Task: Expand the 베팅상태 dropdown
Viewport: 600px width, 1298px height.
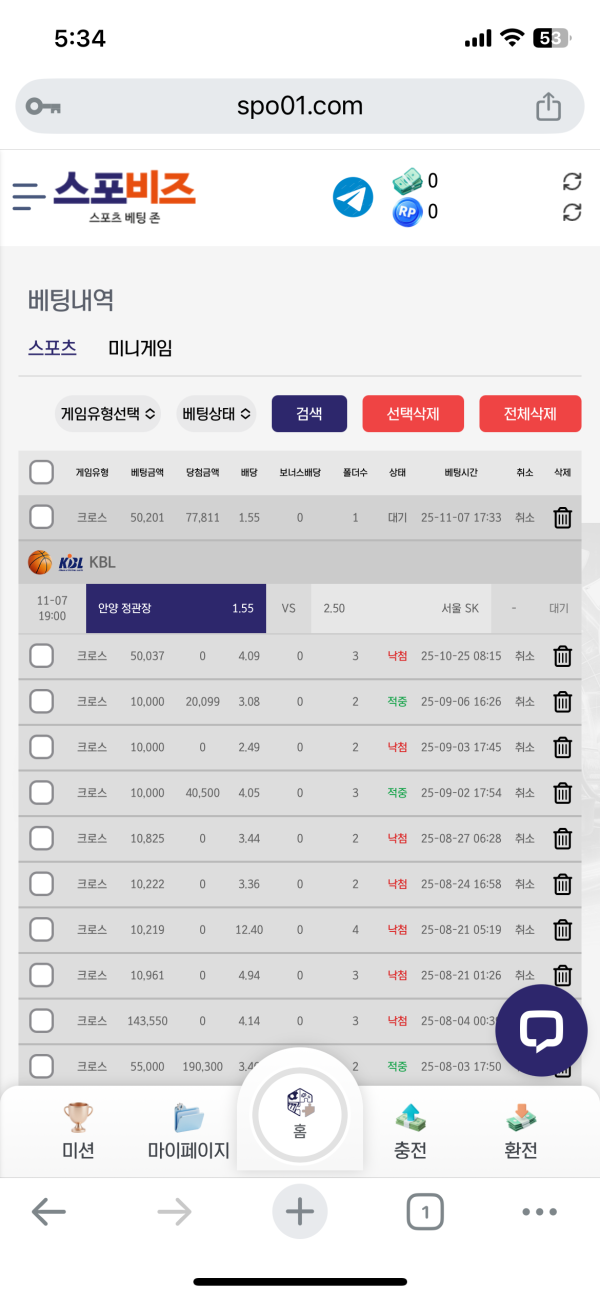Action: [x=216, y=413]
